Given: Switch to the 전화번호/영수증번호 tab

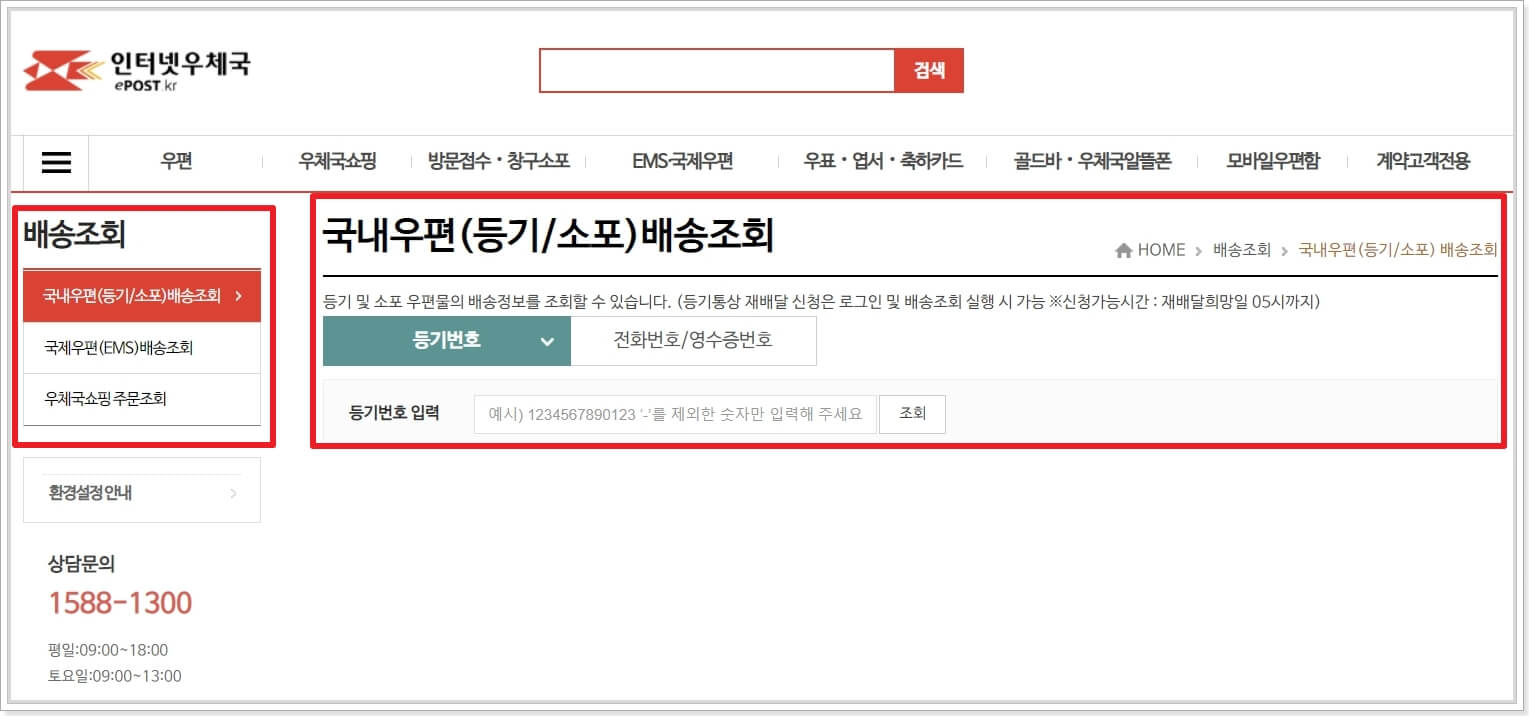Looking at the screenshot, I should [x=693, y=340].
